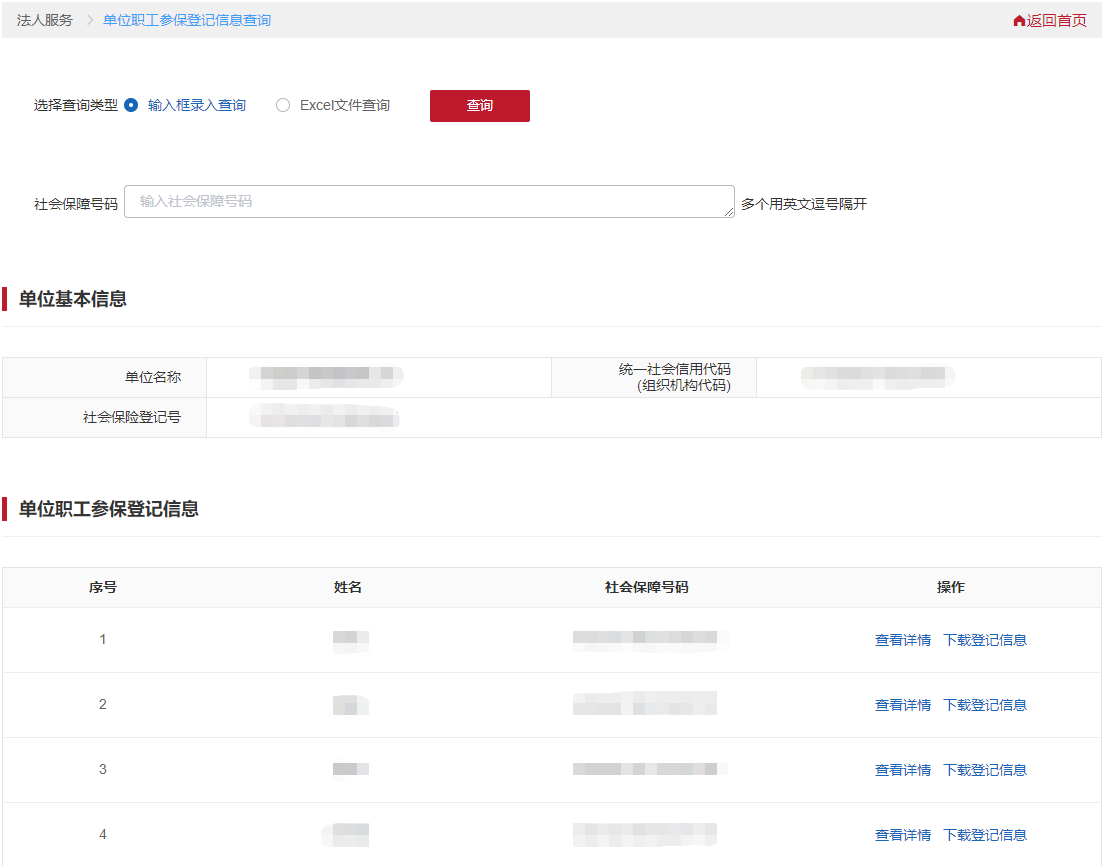Select the Excel文件查询 radio button
The image size is (1105, 866).
[283, 105]
